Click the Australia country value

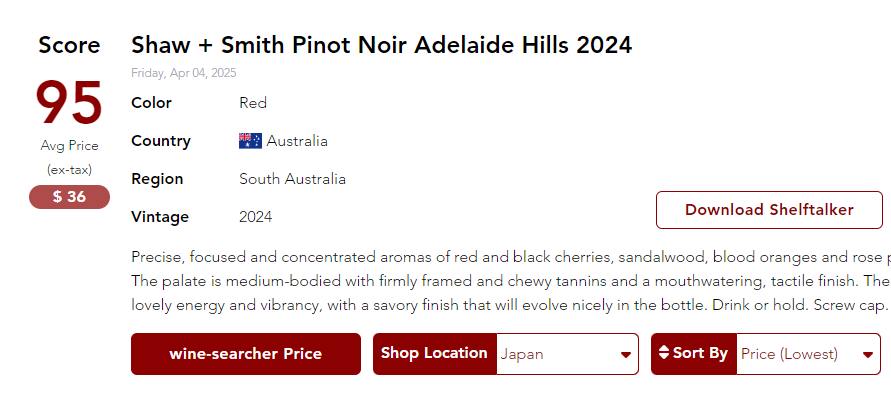(297, 141)
